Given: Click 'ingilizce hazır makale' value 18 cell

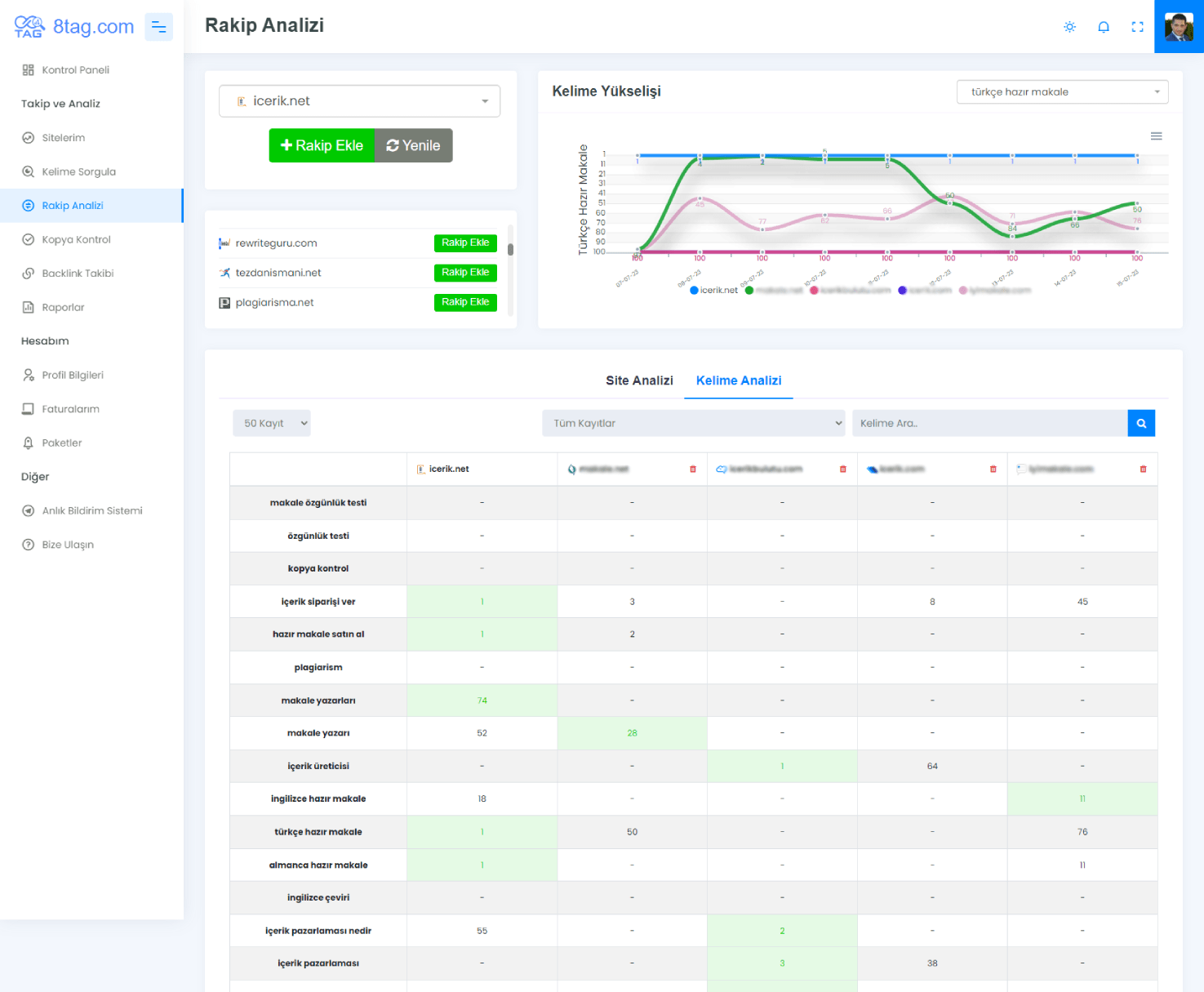Looking at the screenshot, I should click(482, 799).
